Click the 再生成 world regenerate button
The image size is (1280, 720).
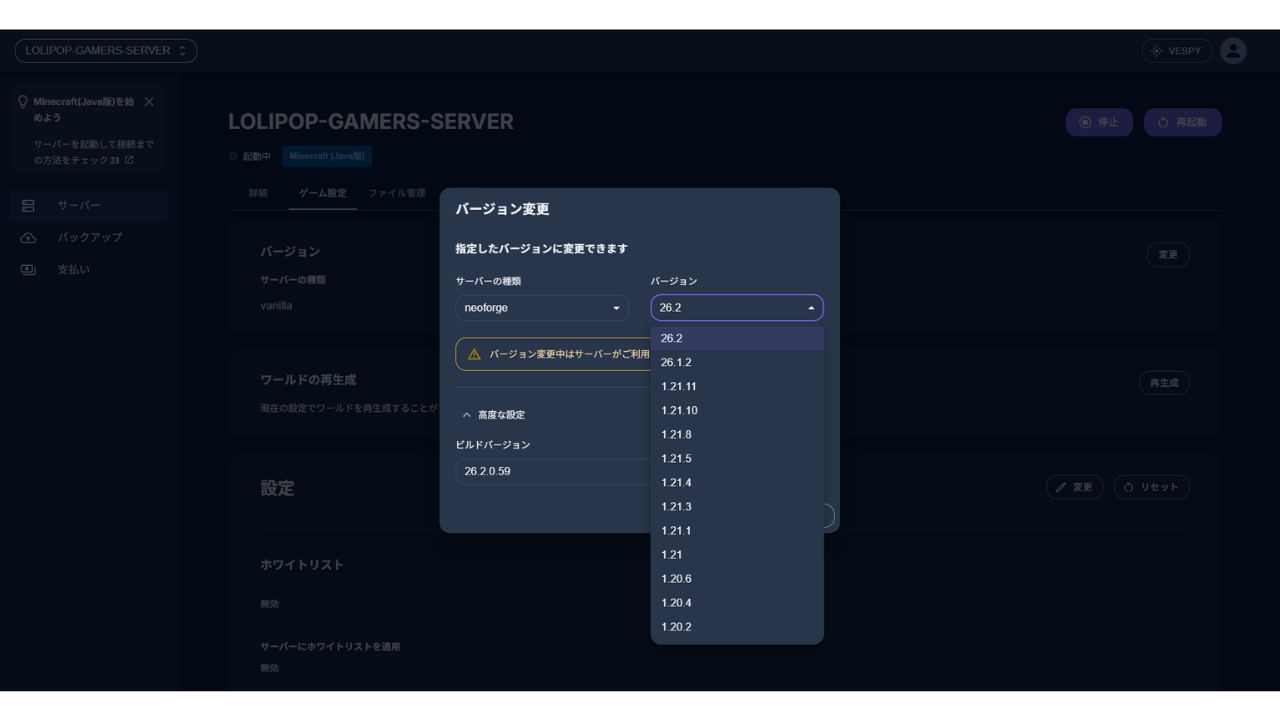click(x=1164, y=383)
